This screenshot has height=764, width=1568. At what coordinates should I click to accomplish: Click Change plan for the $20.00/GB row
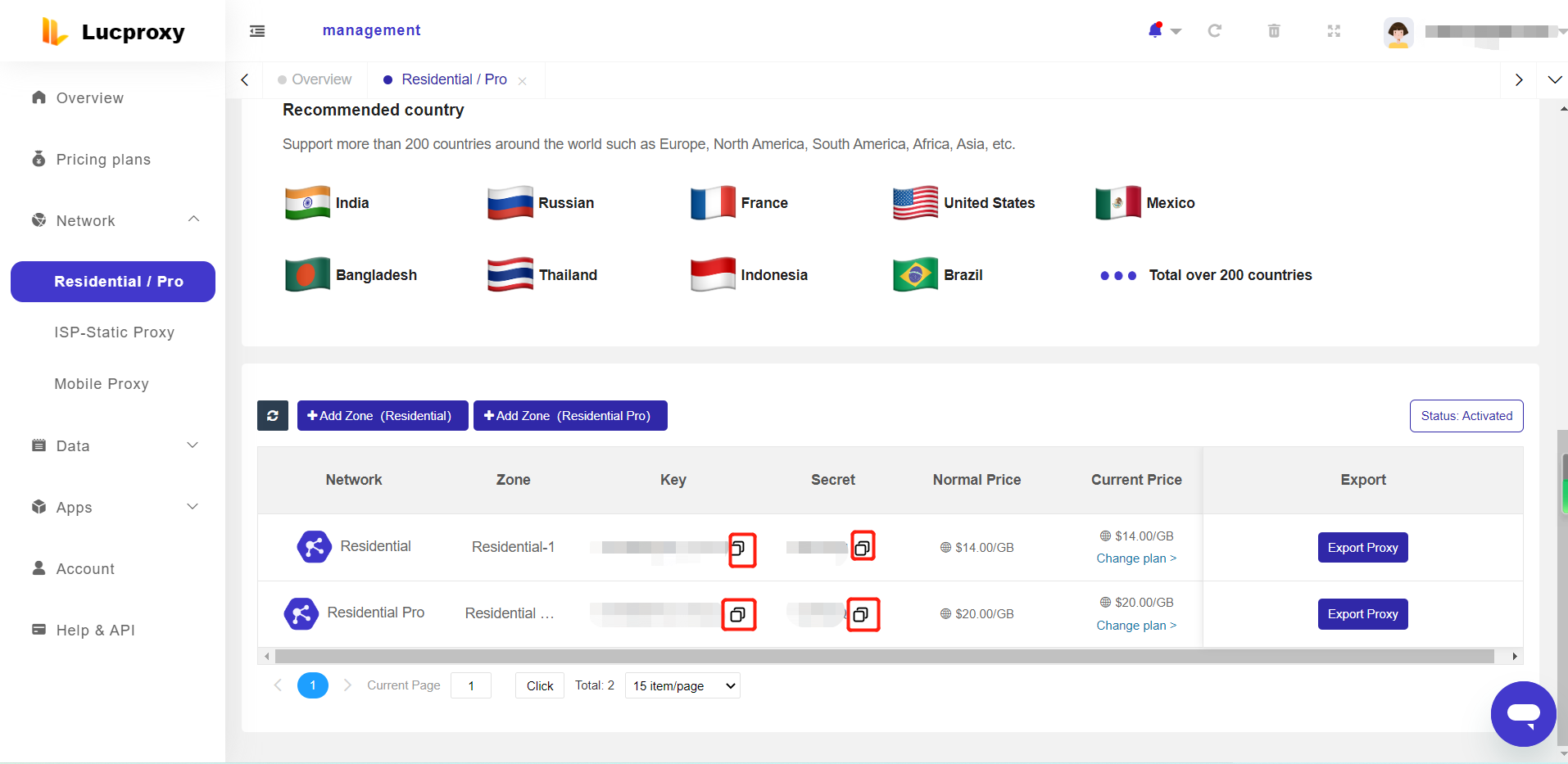coord(1136,626)
